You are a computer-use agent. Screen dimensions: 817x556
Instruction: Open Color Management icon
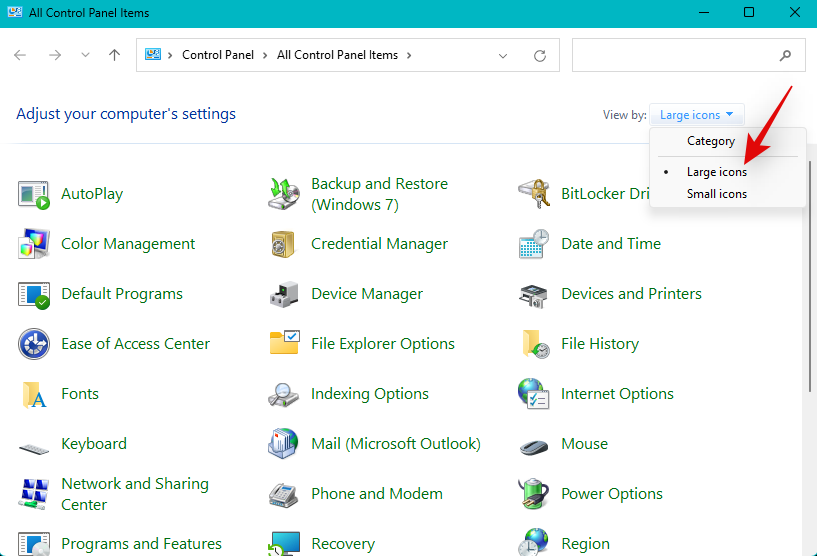click(33, 244)
